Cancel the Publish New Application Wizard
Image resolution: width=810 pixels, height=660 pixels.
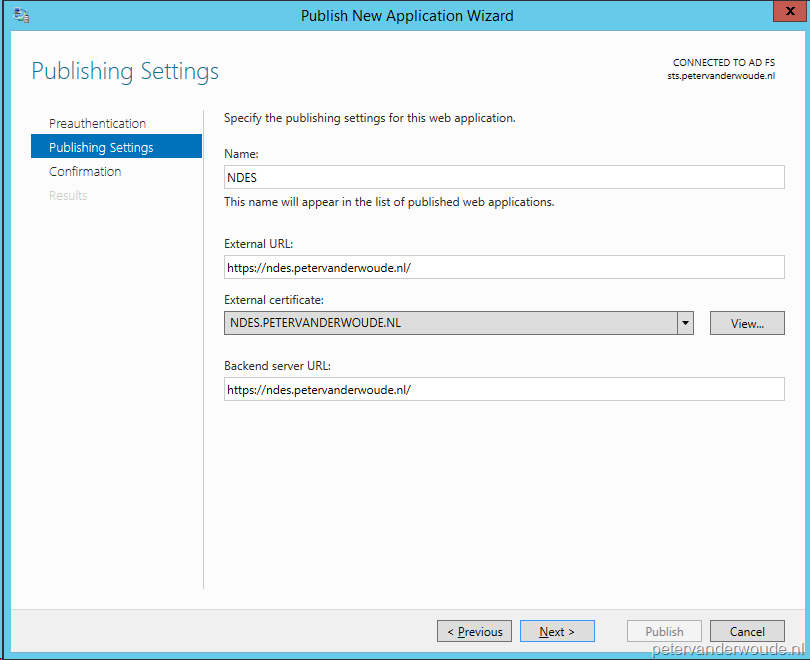747,631
